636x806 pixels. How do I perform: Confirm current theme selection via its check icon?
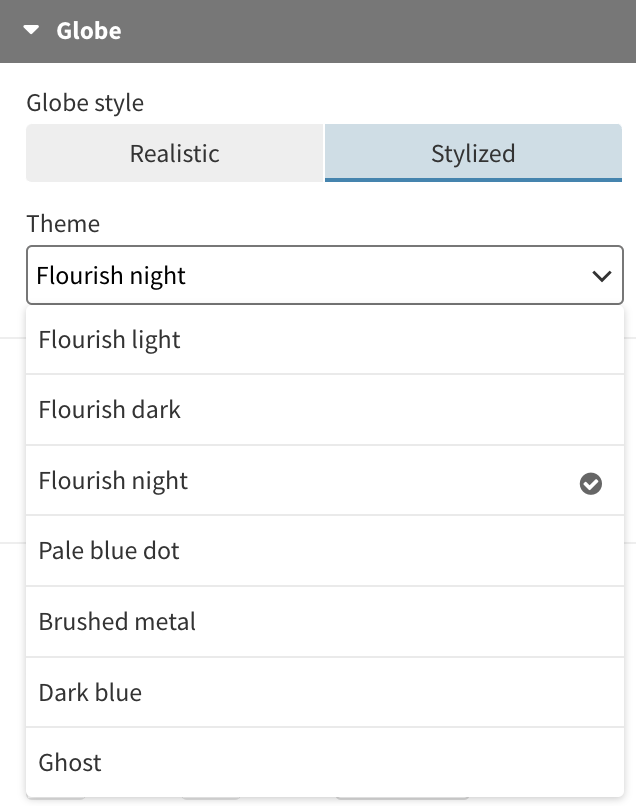(x=591, y=484)
